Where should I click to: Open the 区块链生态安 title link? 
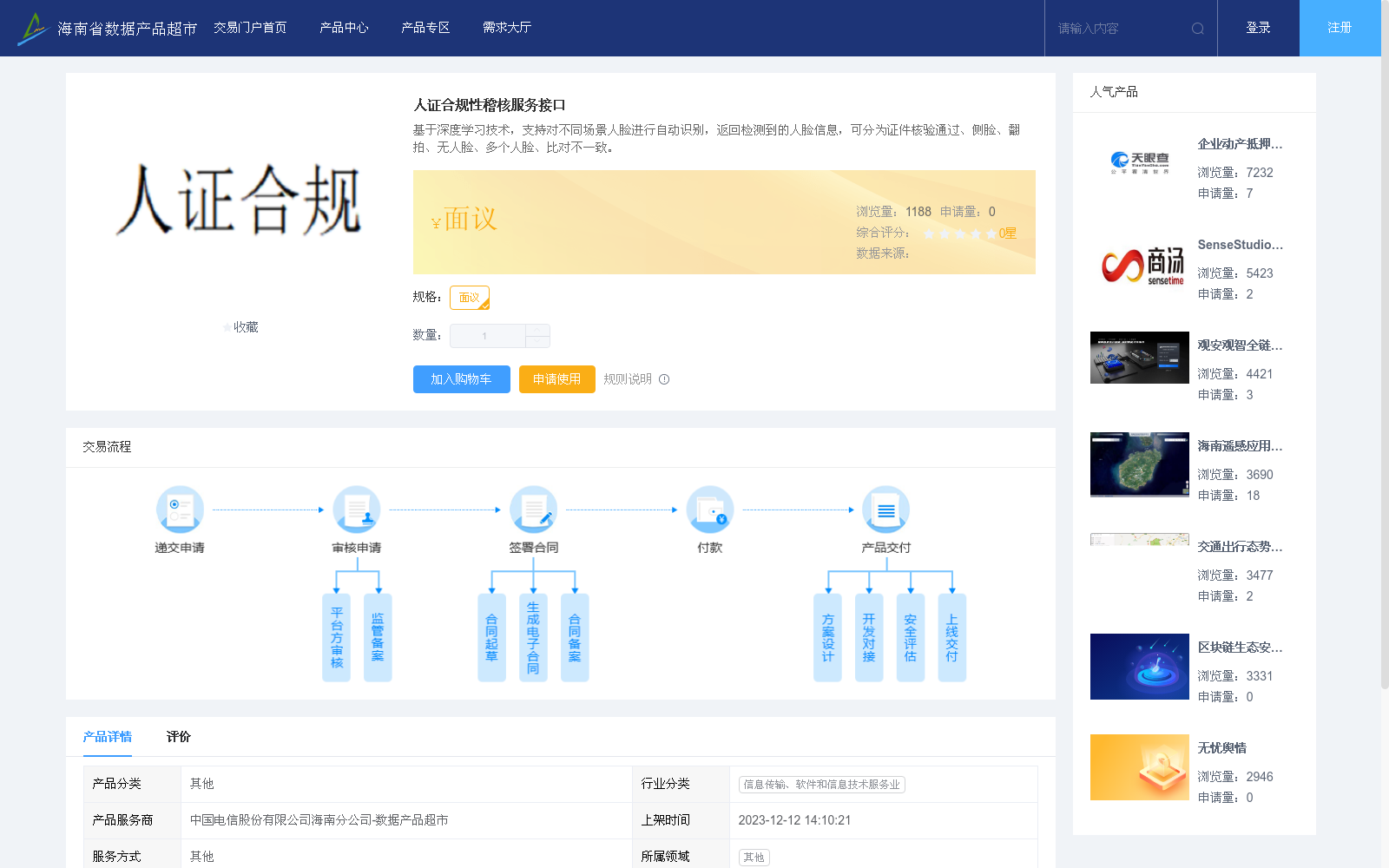(1240, 648)
